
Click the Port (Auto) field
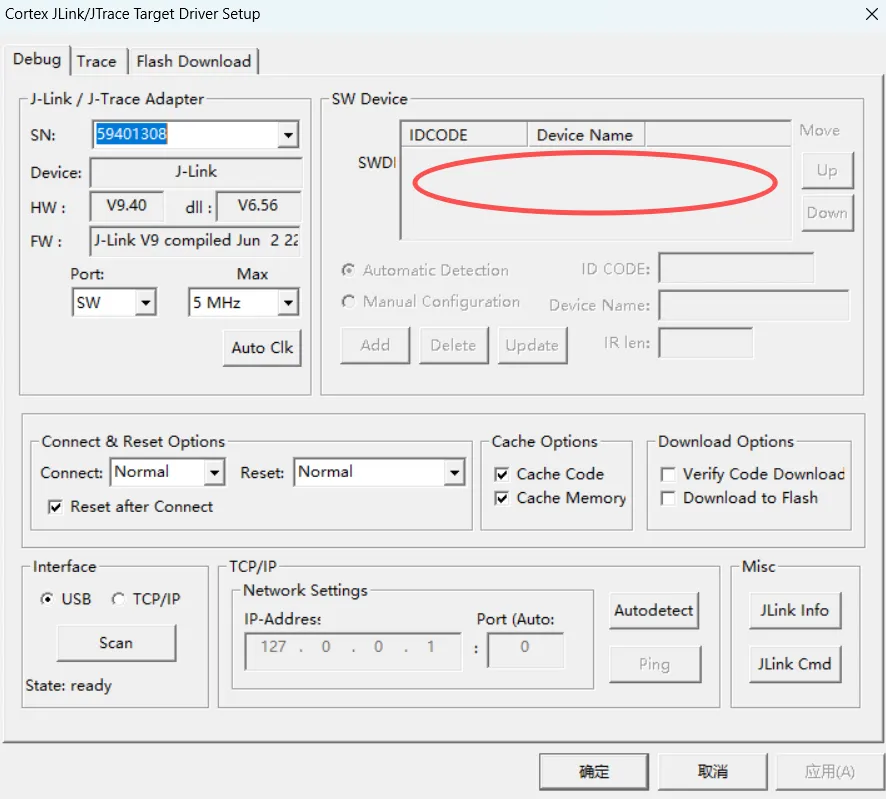pos(525,650)
